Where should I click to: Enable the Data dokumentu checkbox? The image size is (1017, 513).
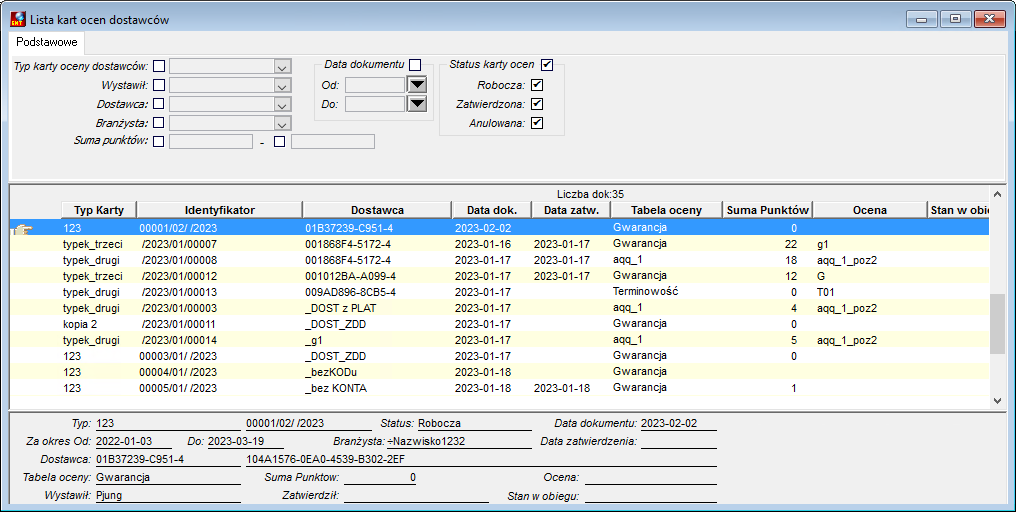click(415, 65)
